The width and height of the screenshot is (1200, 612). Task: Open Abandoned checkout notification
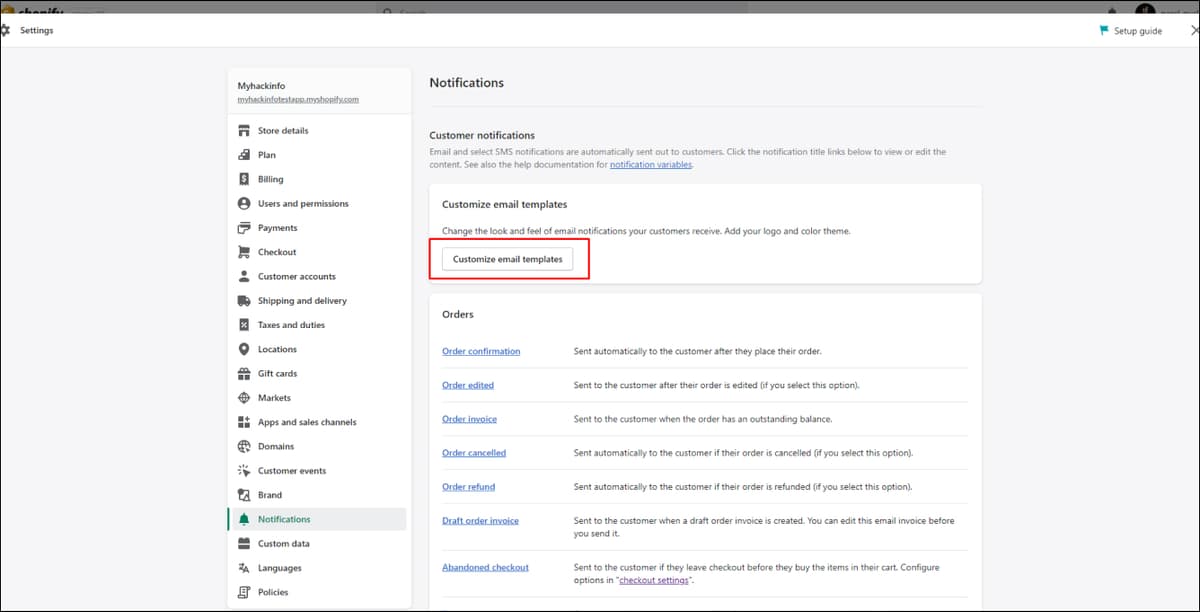[x=485, y=568]
